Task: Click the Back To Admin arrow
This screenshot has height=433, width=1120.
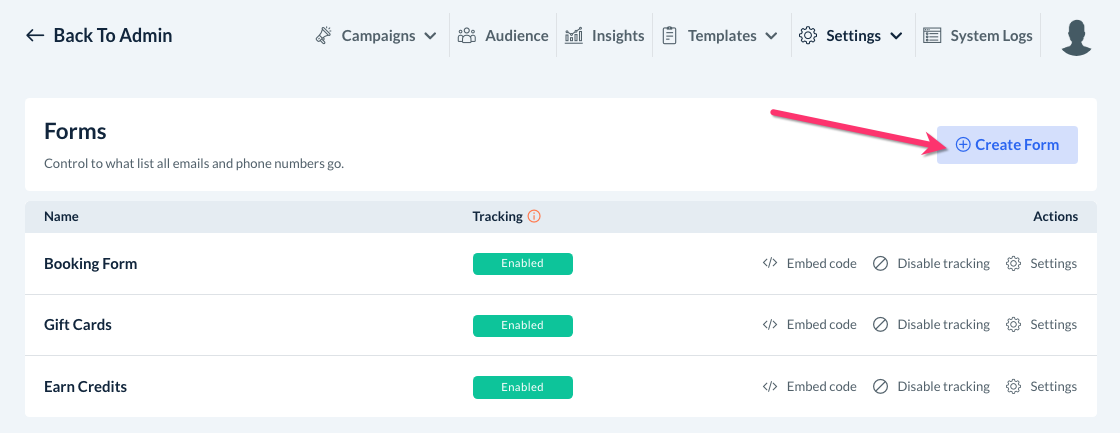Action: point(35,36)
